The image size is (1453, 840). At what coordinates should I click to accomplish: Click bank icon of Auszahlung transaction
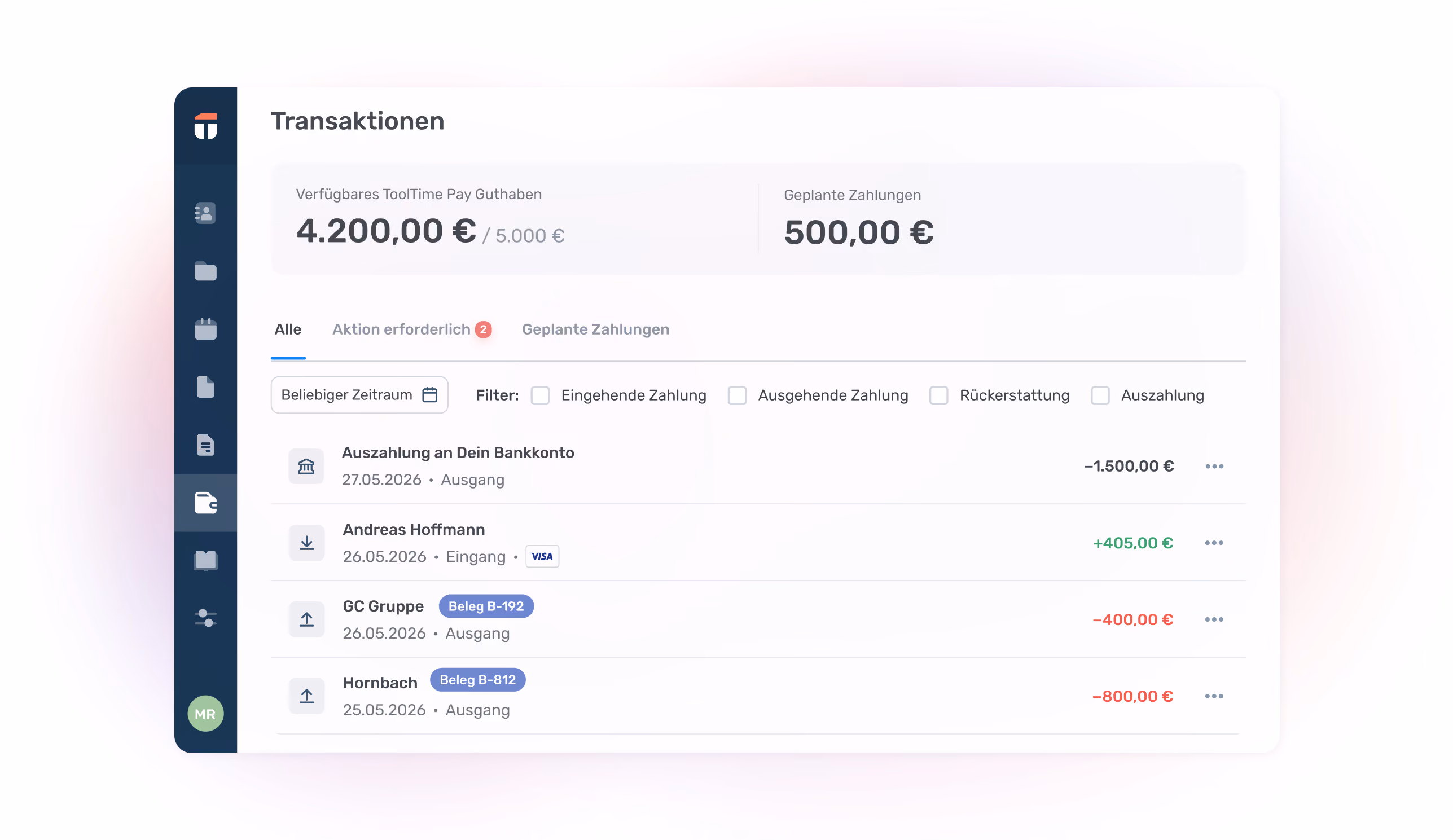click(x=306, y=466)
